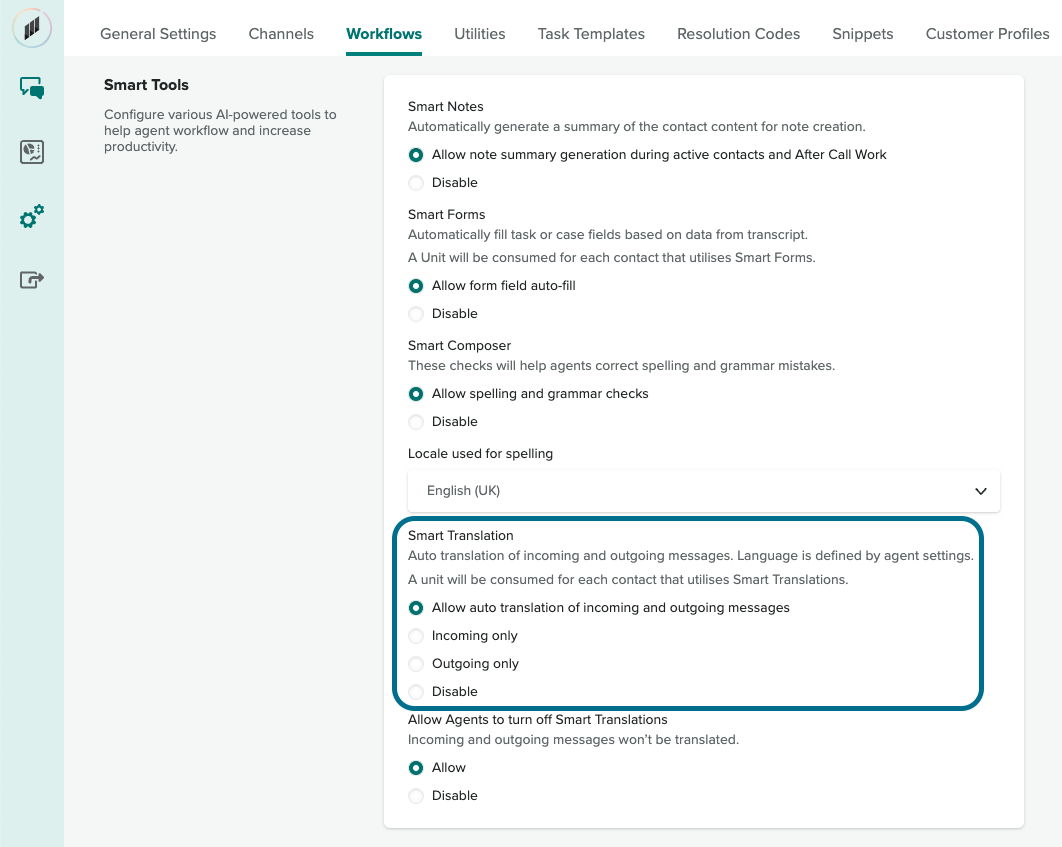Select Disable under Smart Notes
The image size is (1062, 847).
click(416, 183)
